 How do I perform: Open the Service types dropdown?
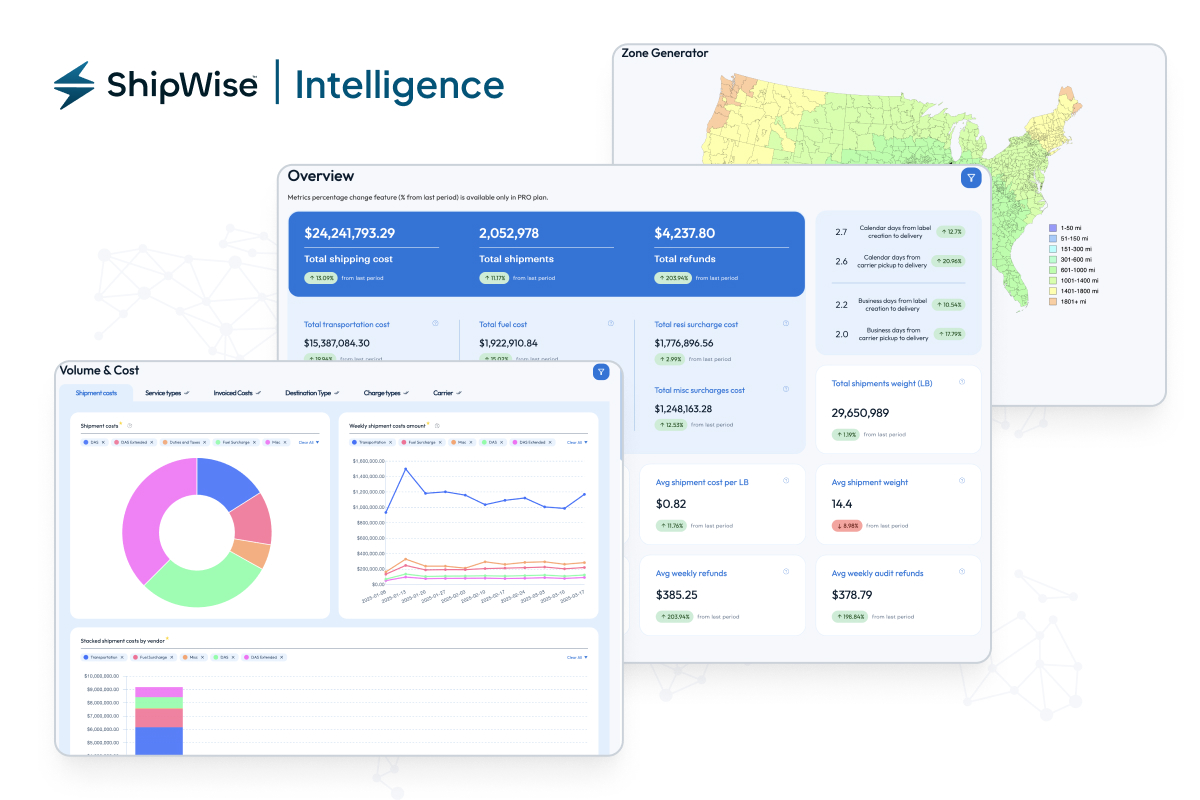pyautogui.click(x=165, y=393)
